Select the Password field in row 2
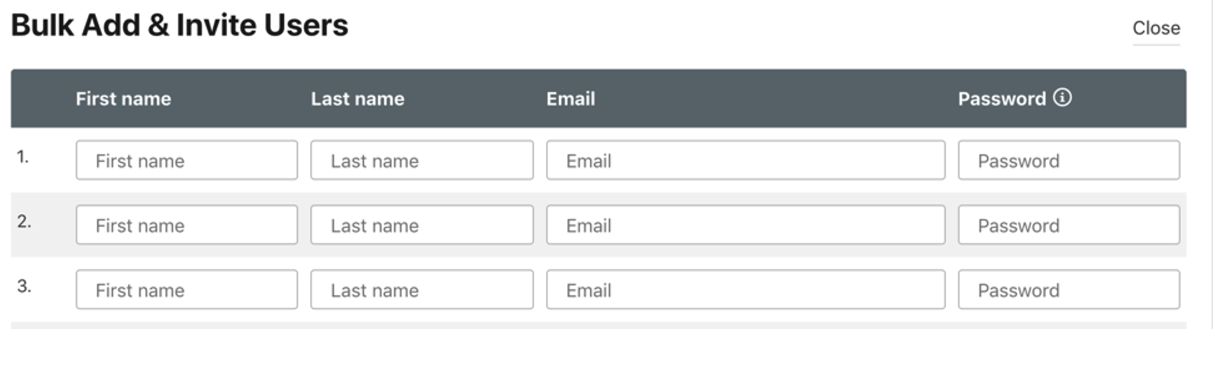 [1069, 225]
